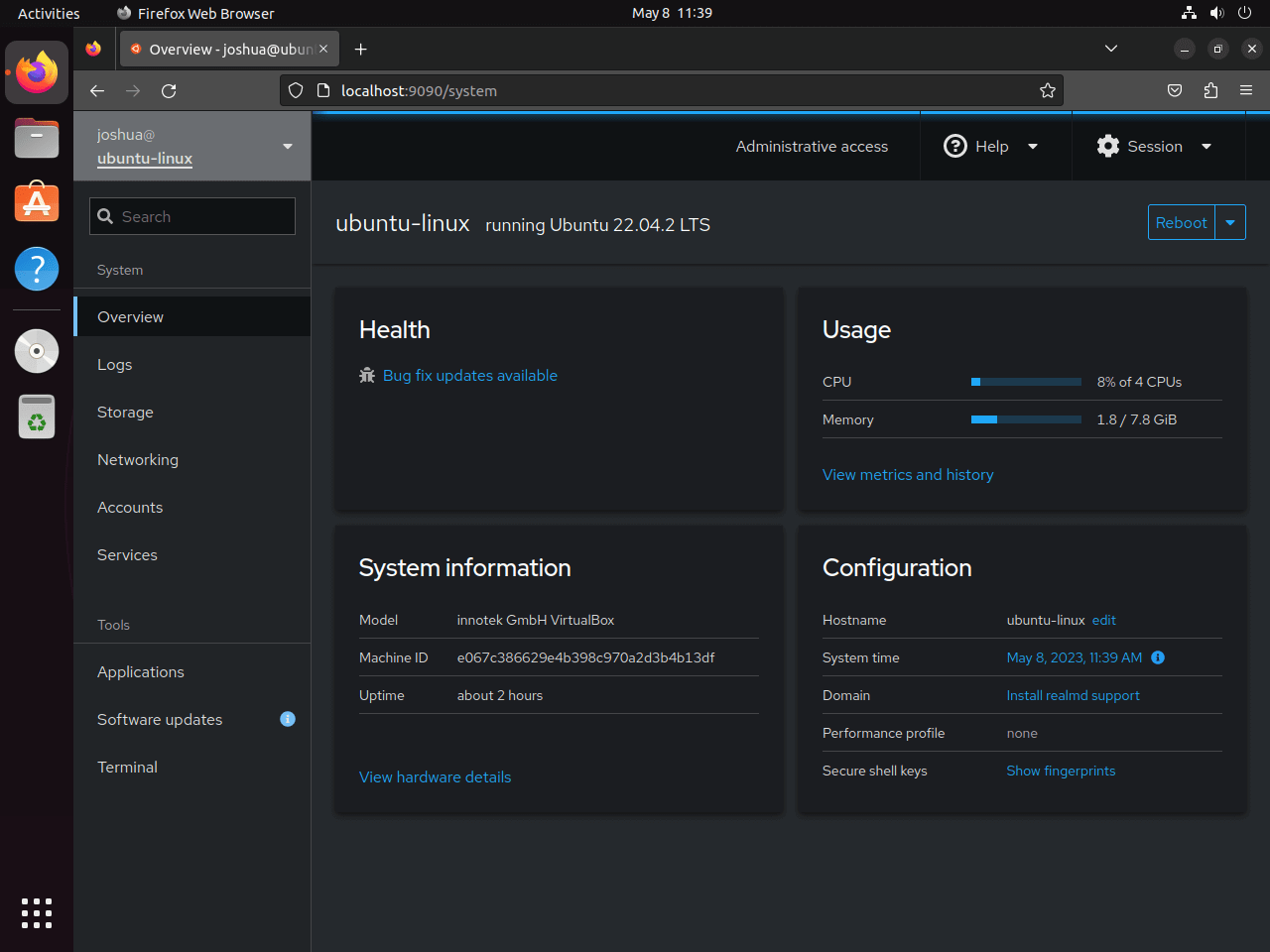Open the Help question mark icon
This screenshot has height=952, width=1270.
[x=954, y=146]
